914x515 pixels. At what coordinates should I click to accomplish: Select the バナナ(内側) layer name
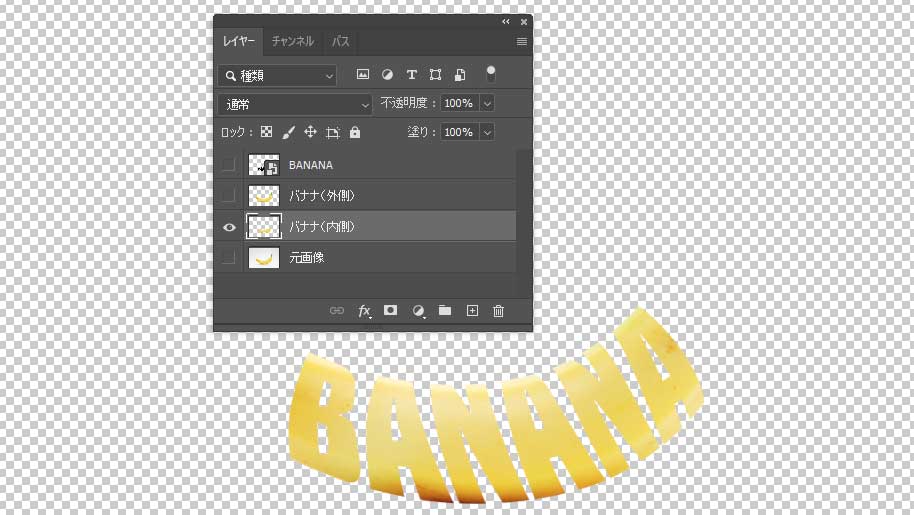pyautogui.click(x=322, y=227)
